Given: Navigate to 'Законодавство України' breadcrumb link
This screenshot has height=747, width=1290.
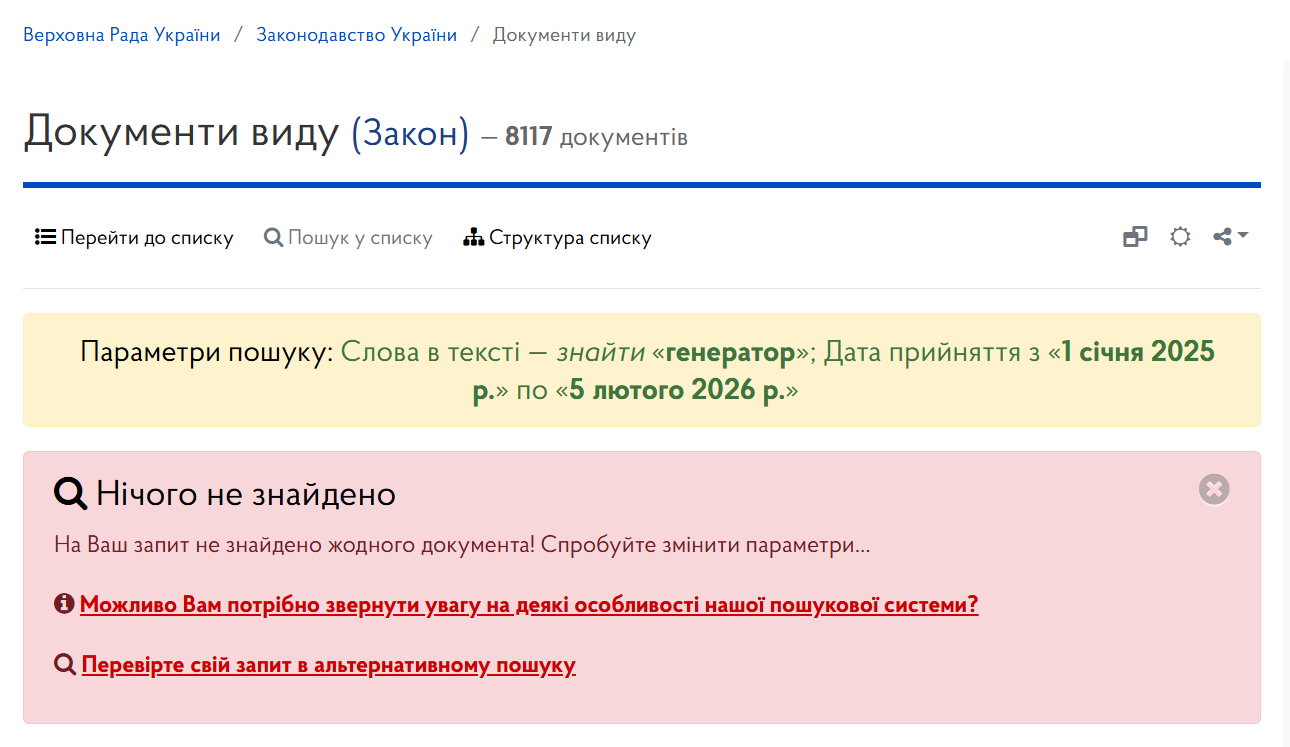Looking at the screenshot, I should click(x=357, y=35).
